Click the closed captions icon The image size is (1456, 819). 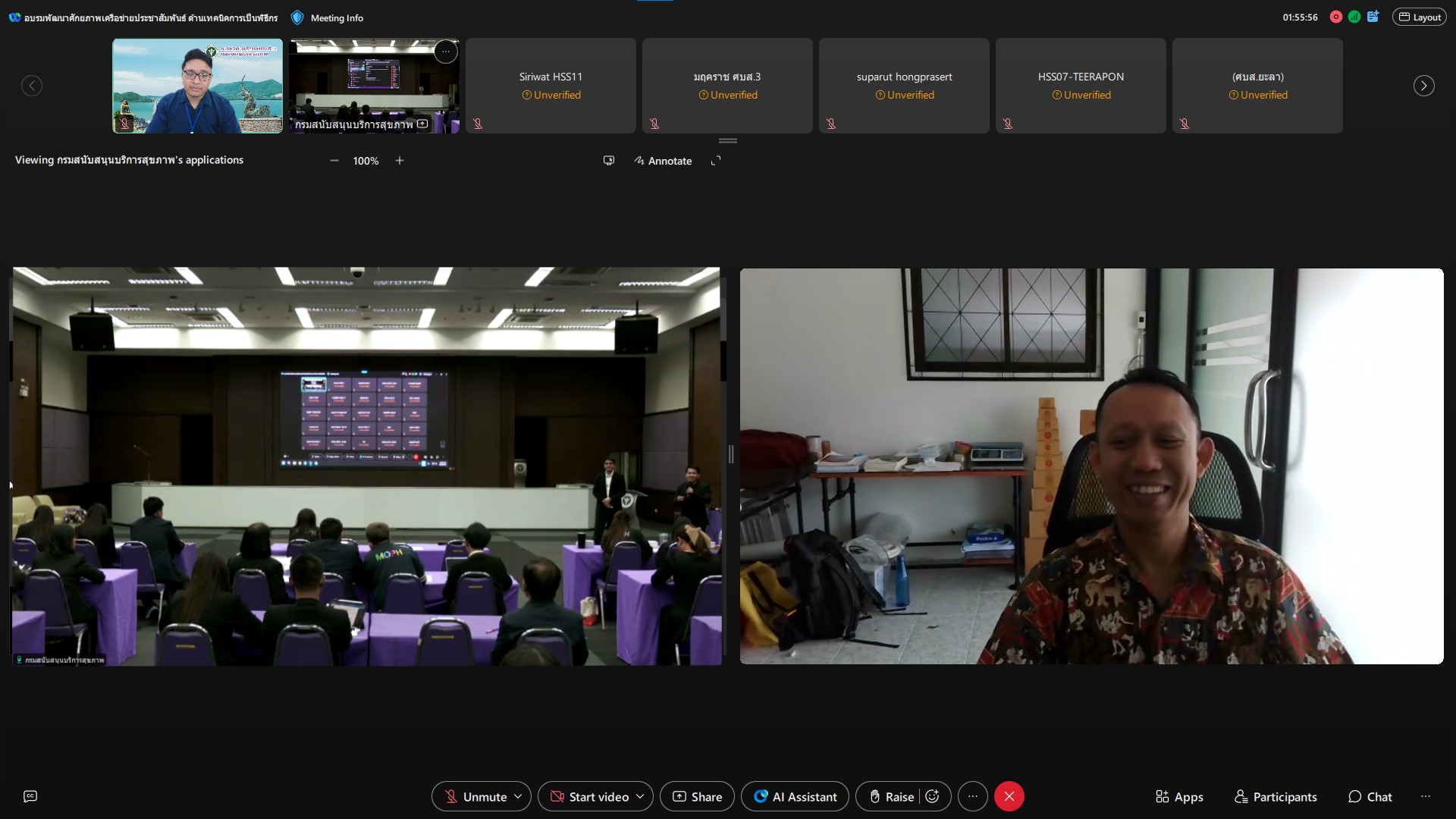pyautogui.click(x=30, y=796)
